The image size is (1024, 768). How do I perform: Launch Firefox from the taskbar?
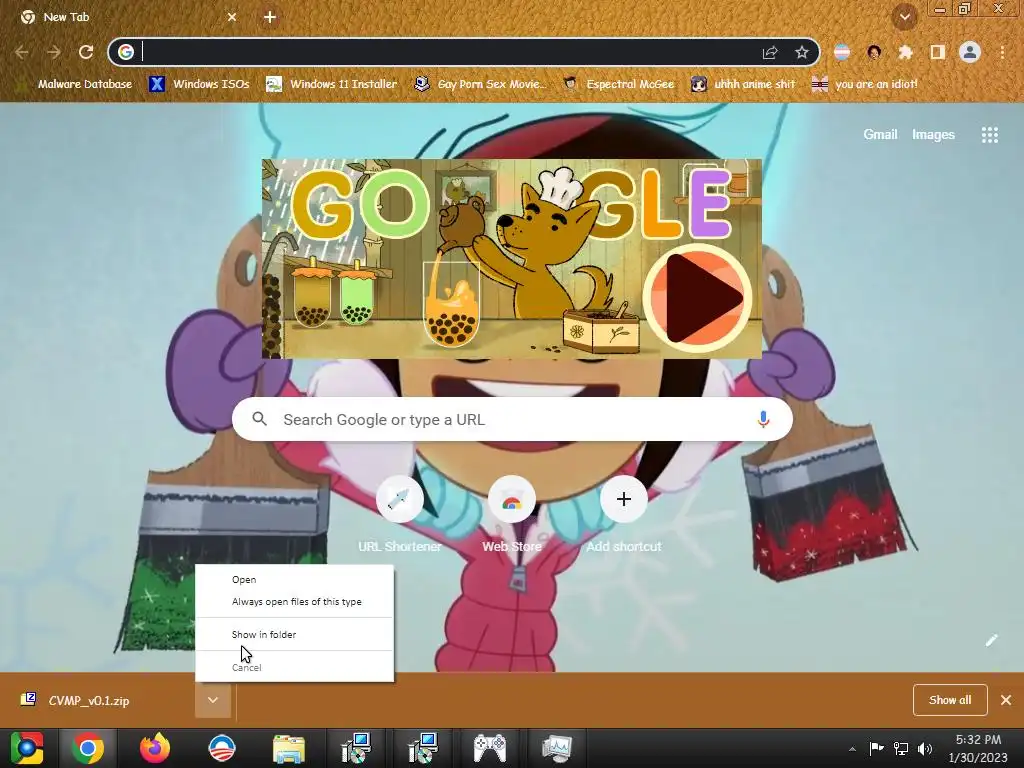[x=155, y=748]
